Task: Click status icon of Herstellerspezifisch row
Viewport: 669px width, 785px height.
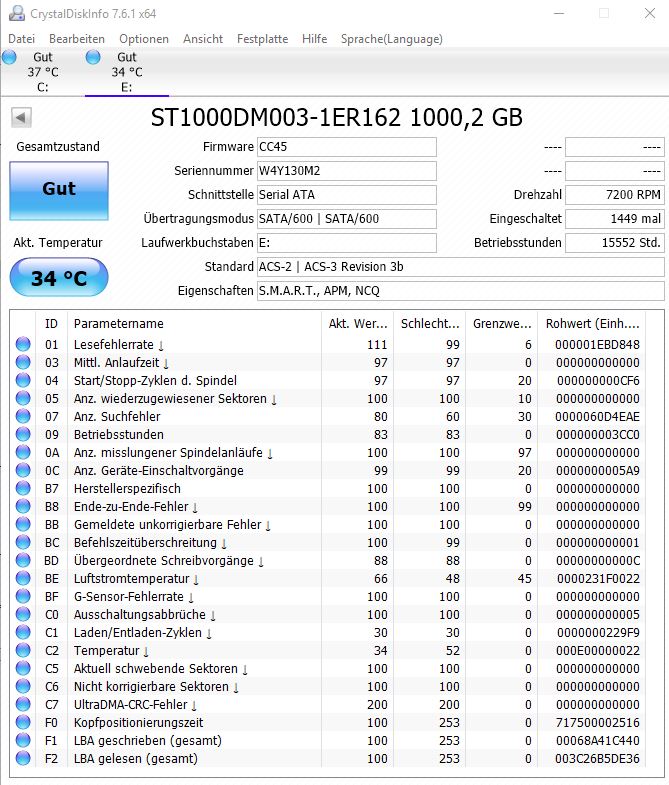Action: click(x=23, y=489)
